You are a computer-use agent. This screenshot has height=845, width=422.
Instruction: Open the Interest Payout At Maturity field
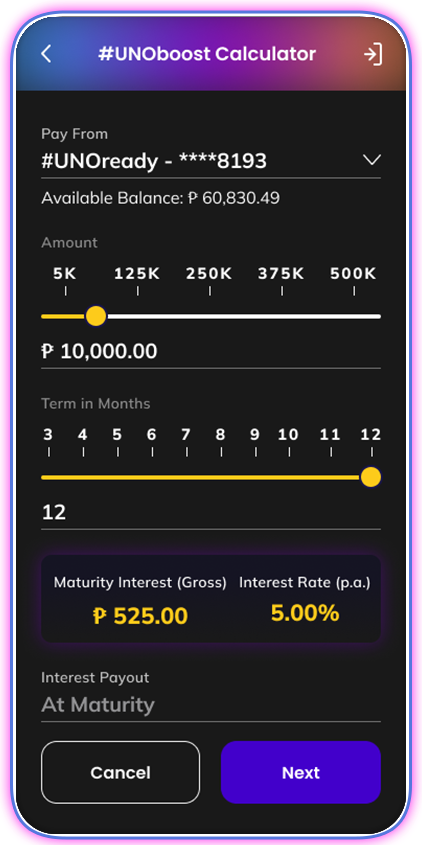(211, 705)
